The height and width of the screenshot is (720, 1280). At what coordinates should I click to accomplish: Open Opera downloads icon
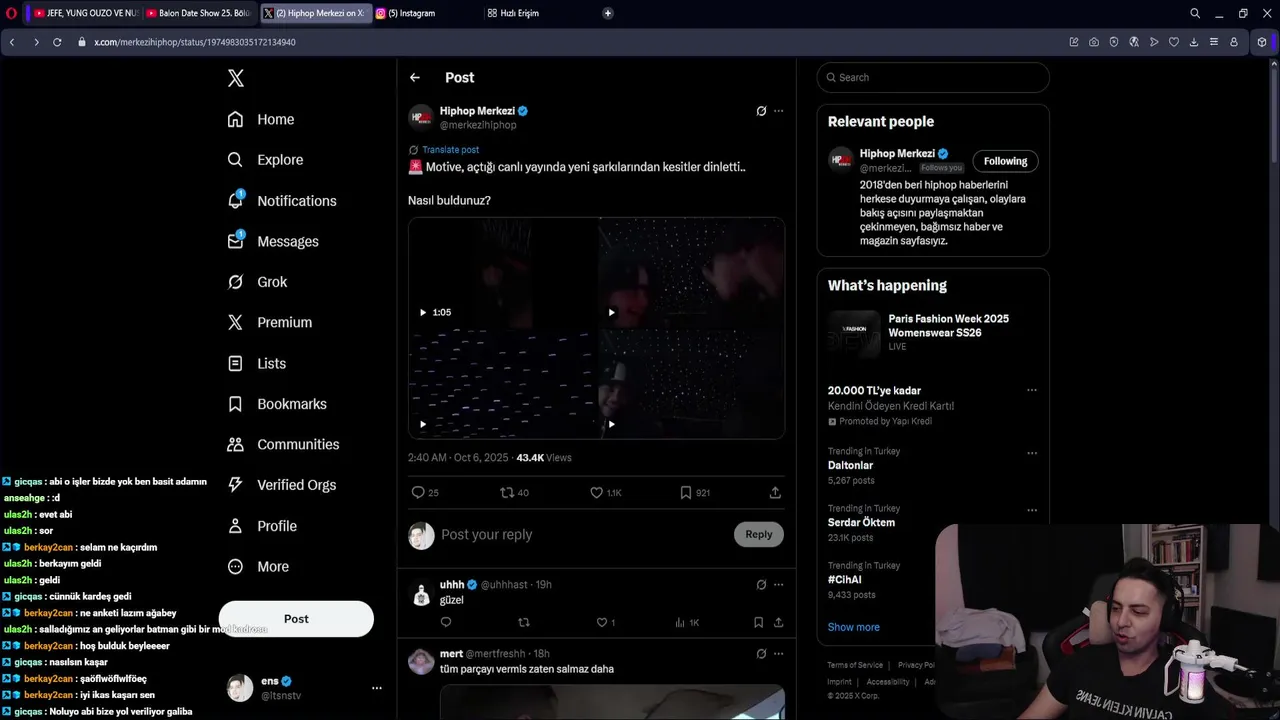click(1194, 42)
